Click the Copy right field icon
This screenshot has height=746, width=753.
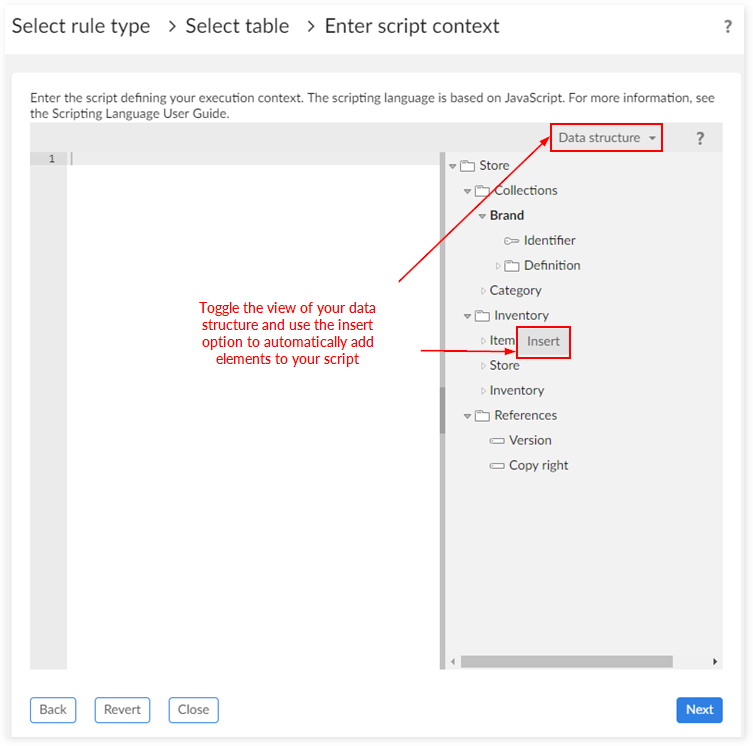[497, 466]
